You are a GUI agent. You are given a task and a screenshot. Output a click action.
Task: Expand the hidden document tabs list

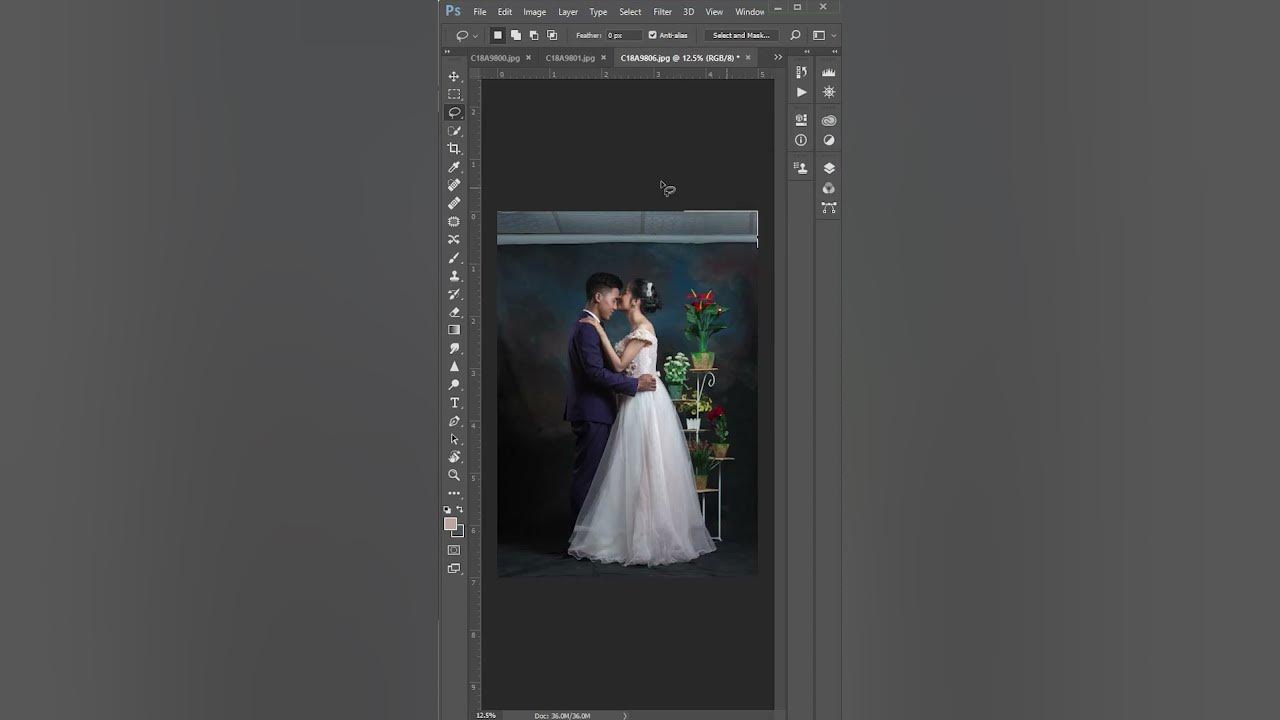coord(778,57)
